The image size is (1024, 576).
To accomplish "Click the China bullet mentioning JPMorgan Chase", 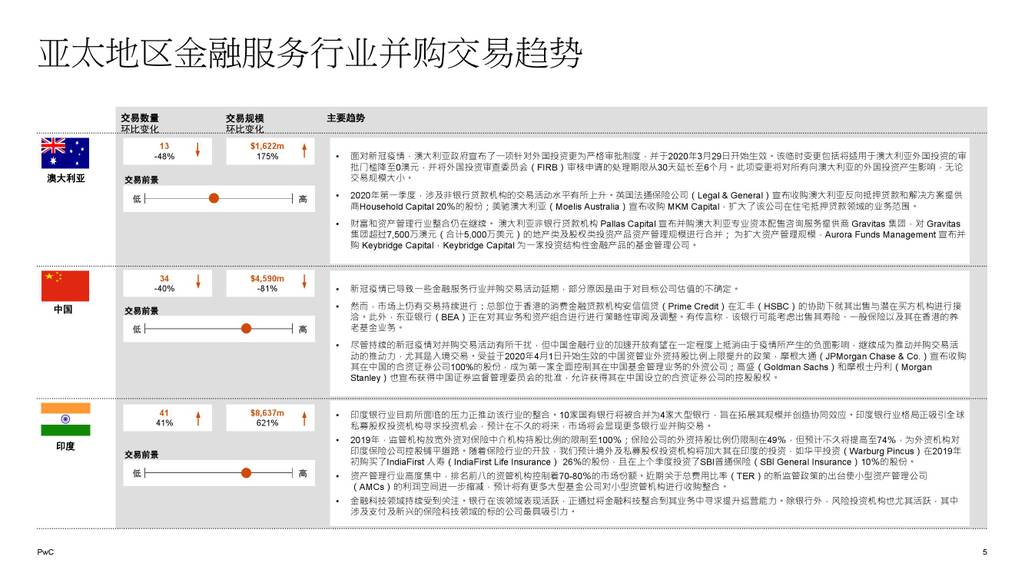I will click(657, 361).
